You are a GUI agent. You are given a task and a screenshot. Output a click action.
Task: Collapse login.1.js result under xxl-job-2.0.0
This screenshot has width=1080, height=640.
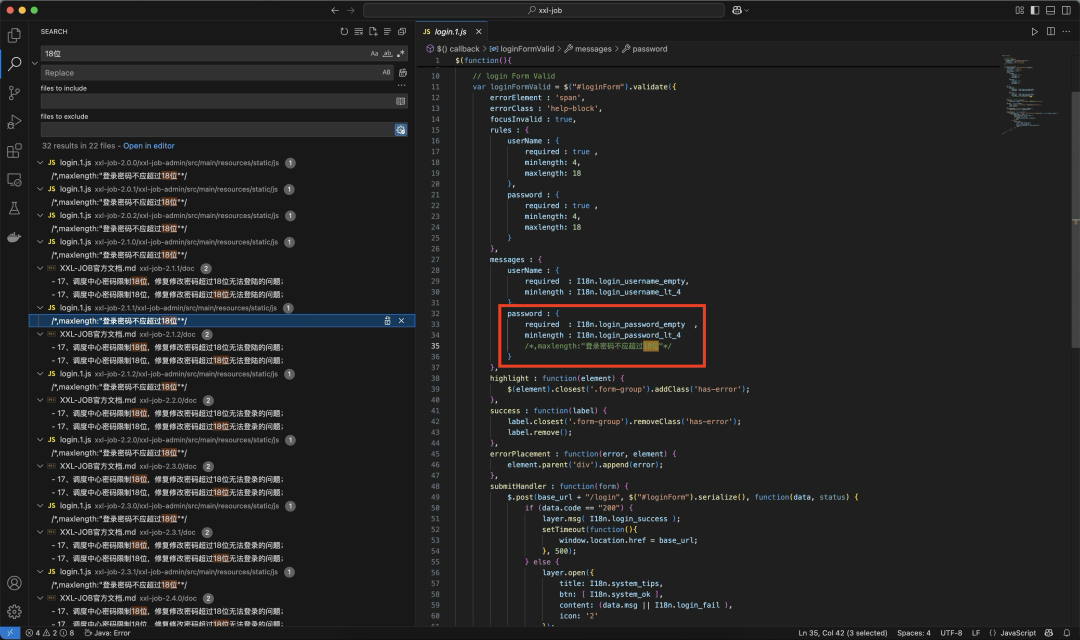[x=40, y=163]
